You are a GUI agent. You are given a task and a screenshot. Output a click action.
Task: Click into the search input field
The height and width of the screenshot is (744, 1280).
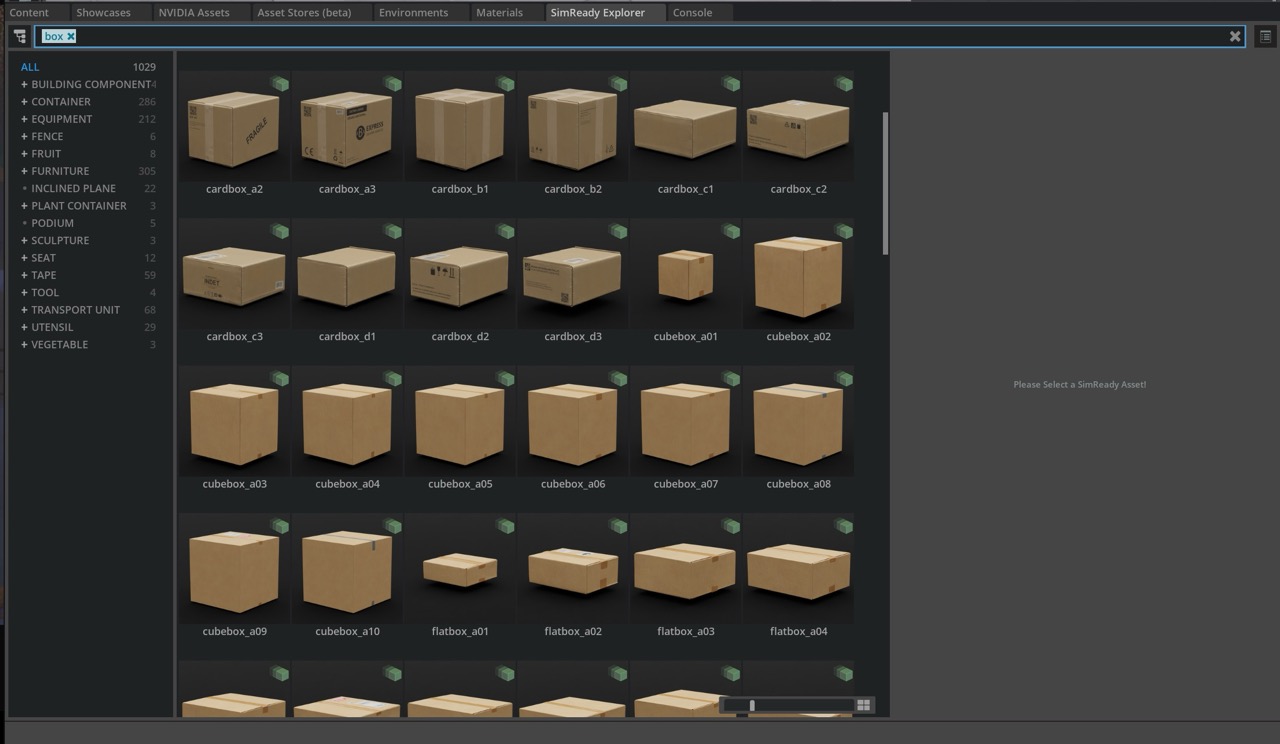tap(640, 36)
